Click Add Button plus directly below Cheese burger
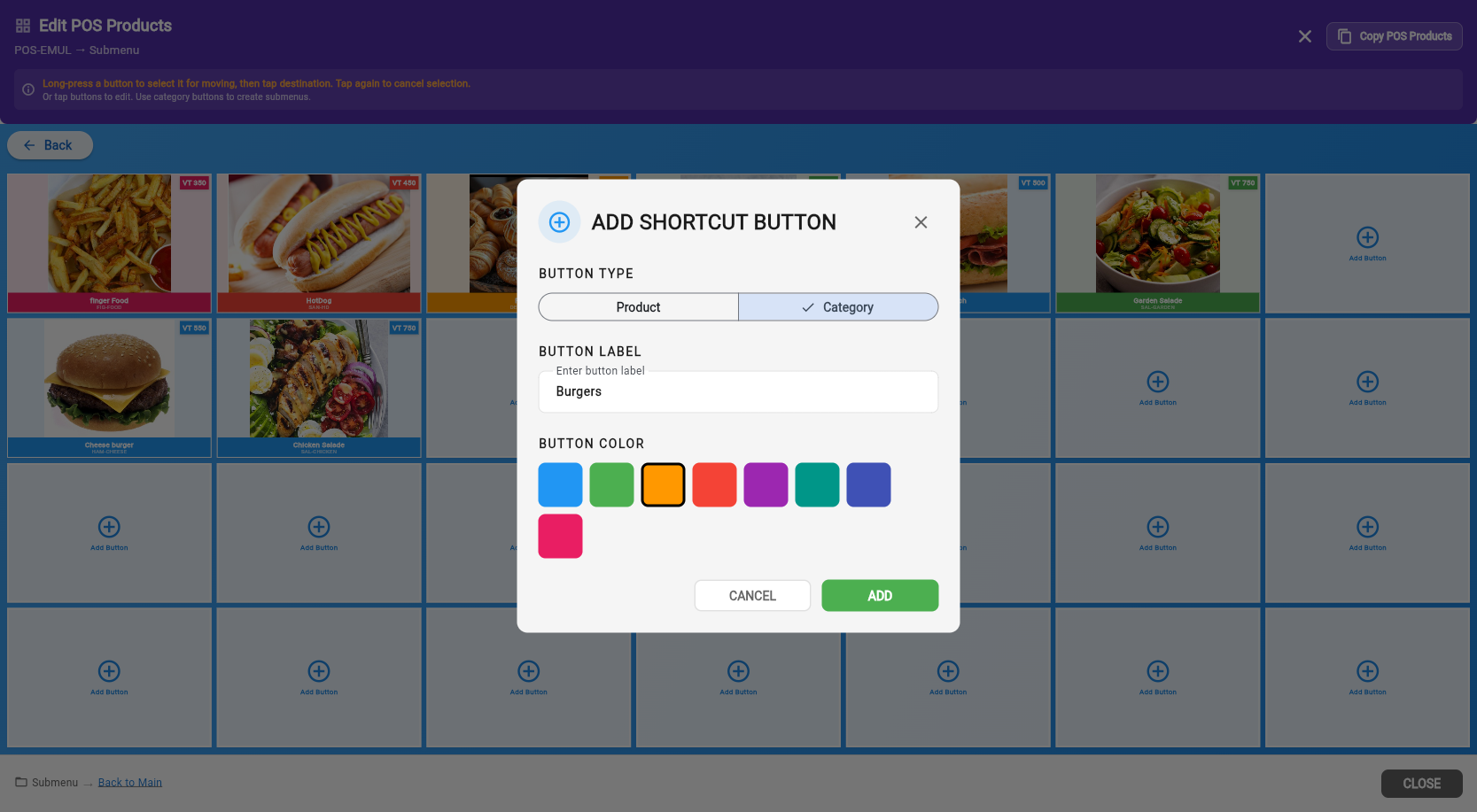 pyautogui.click(x=109, y=527)
